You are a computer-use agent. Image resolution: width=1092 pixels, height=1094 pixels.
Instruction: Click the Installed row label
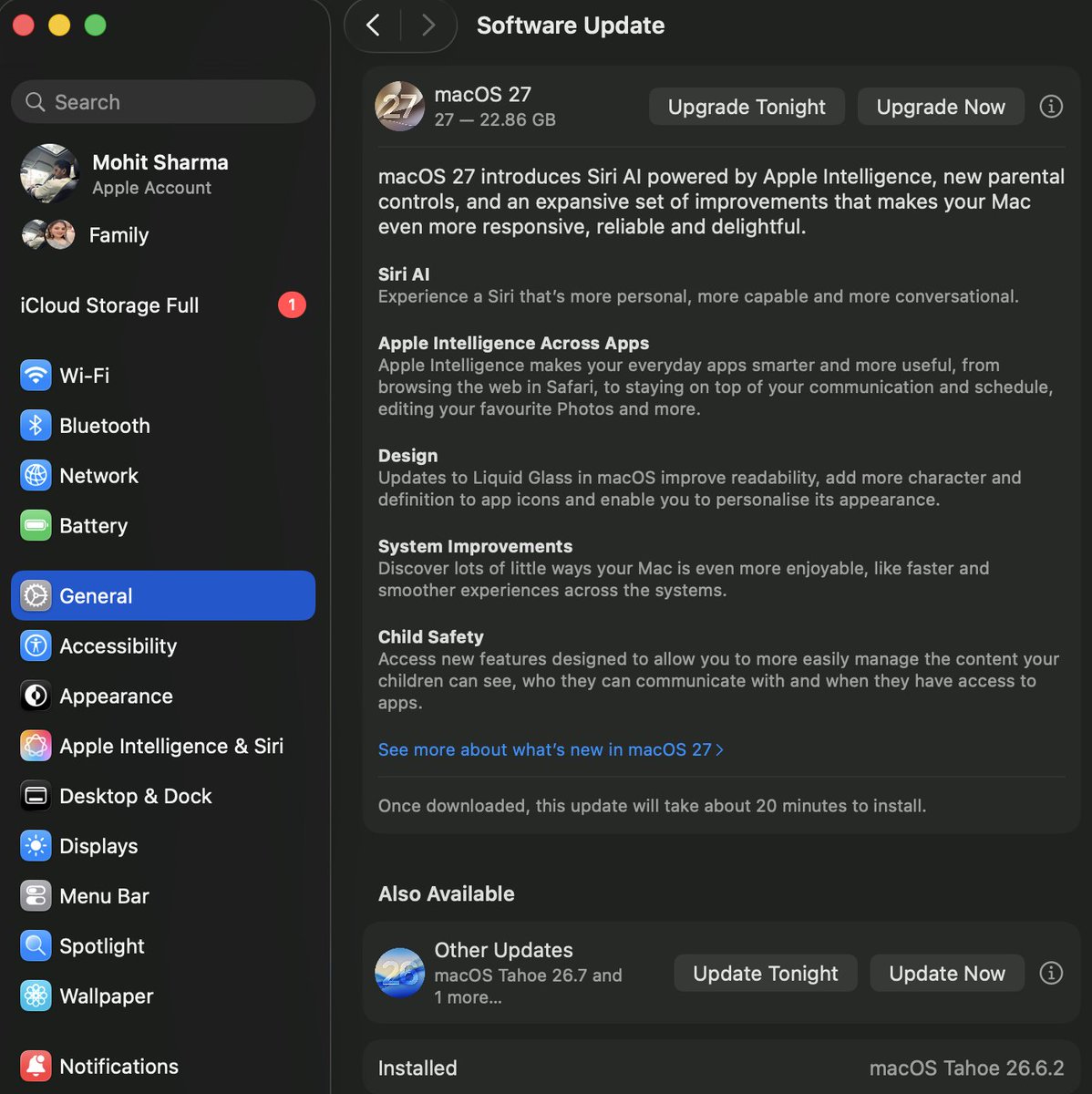tap(417, 1068)
